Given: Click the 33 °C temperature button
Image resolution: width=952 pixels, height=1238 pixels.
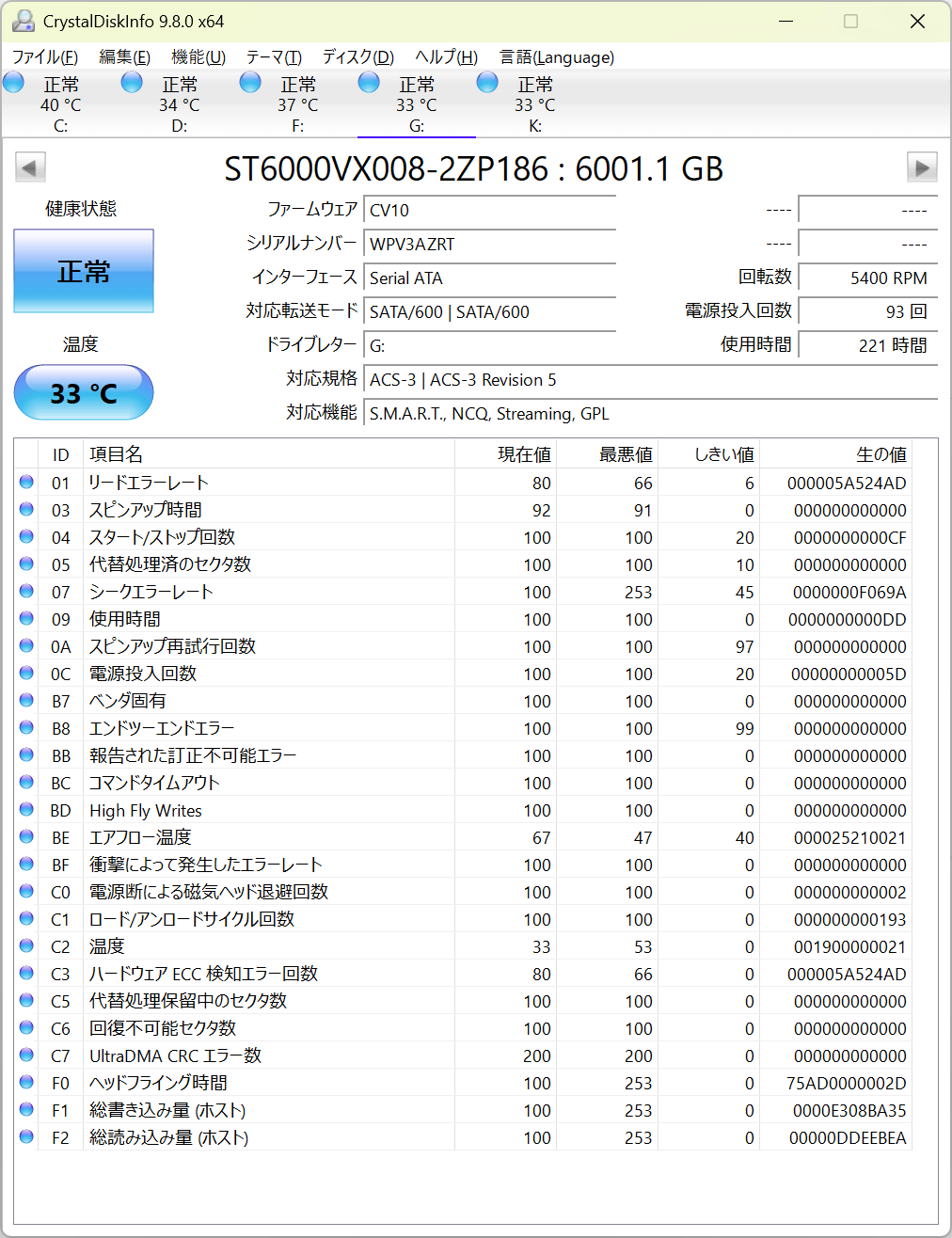Looking at the screenshot, I should click(x=84, y=392).
